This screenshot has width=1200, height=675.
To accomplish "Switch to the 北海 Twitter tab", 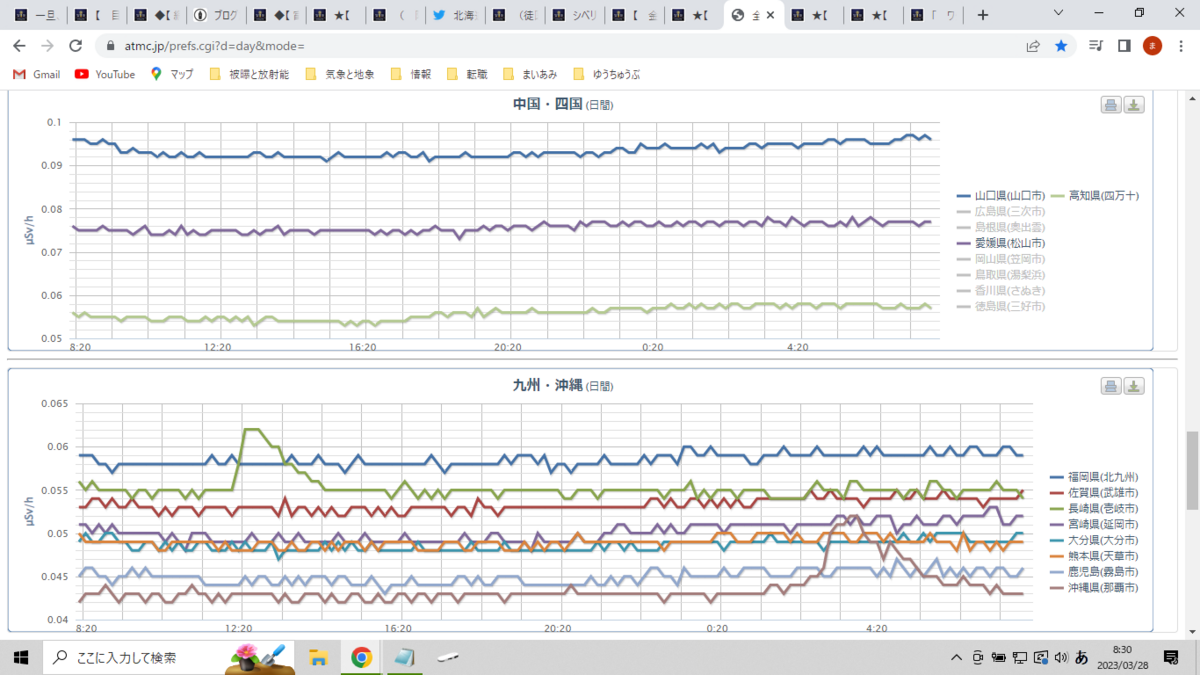I will tap(453, 16).
